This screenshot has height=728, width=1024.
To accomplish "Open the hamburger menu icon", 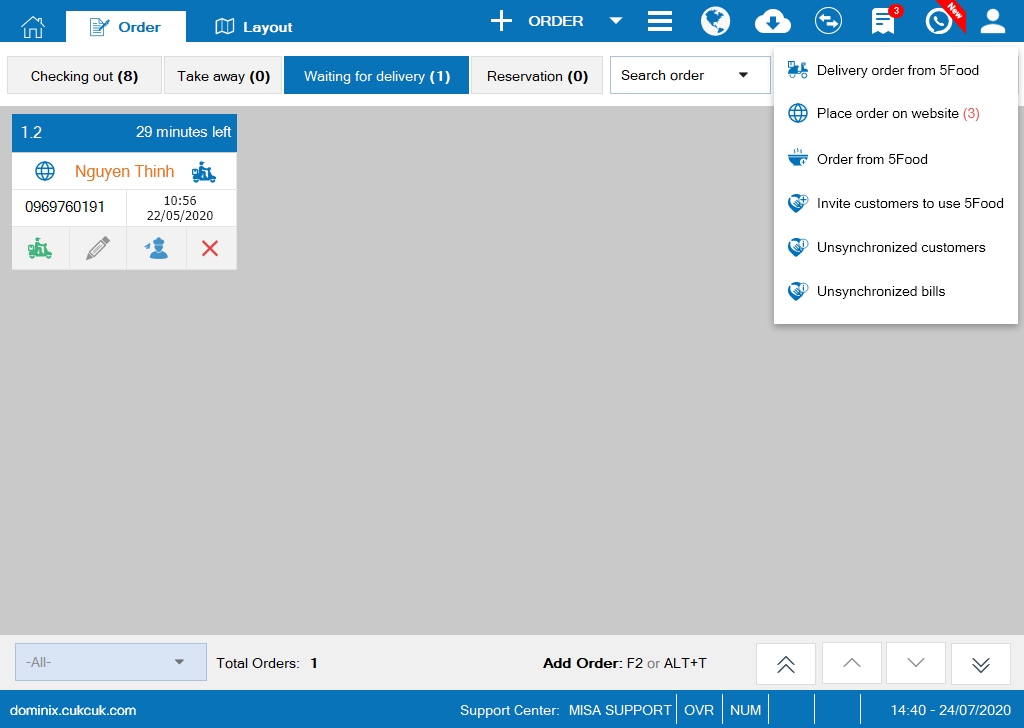I will point(659,21).
